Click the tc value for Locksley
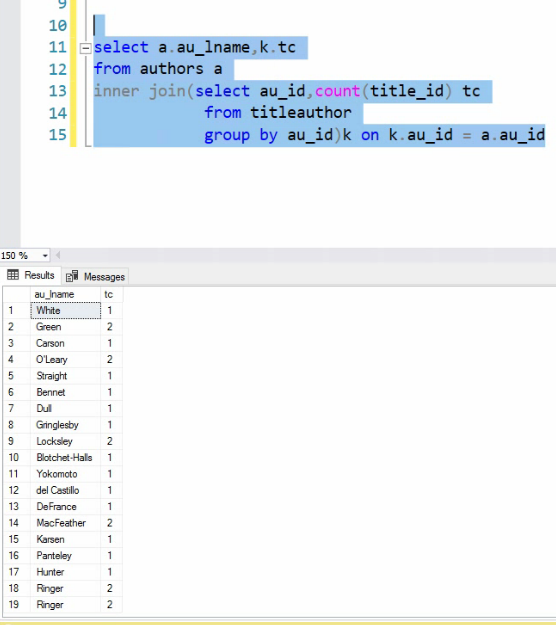This screenshot has height=625, width=556. (111, 441)
